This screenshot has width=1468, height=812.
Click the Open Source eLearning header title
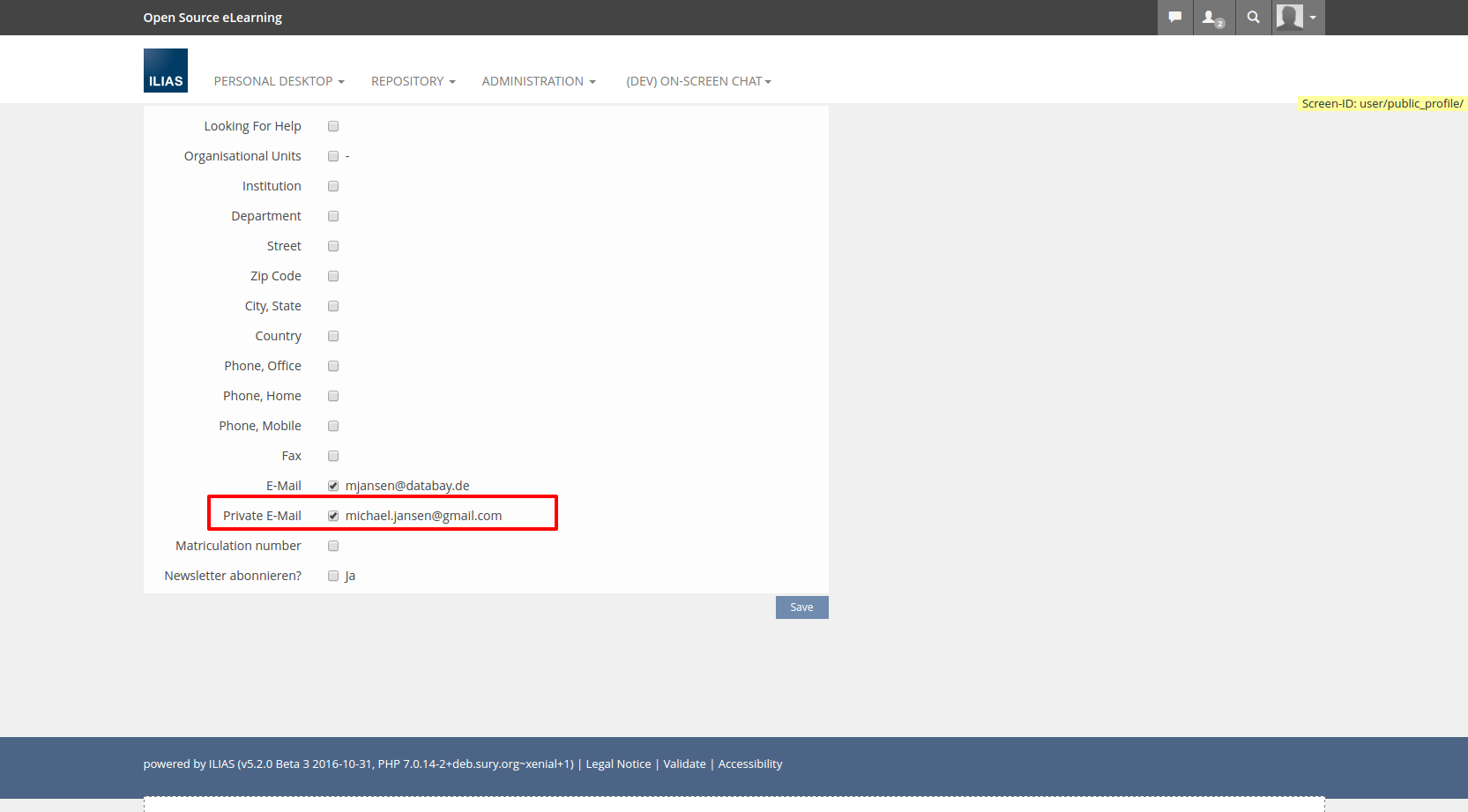pos(212,18)
